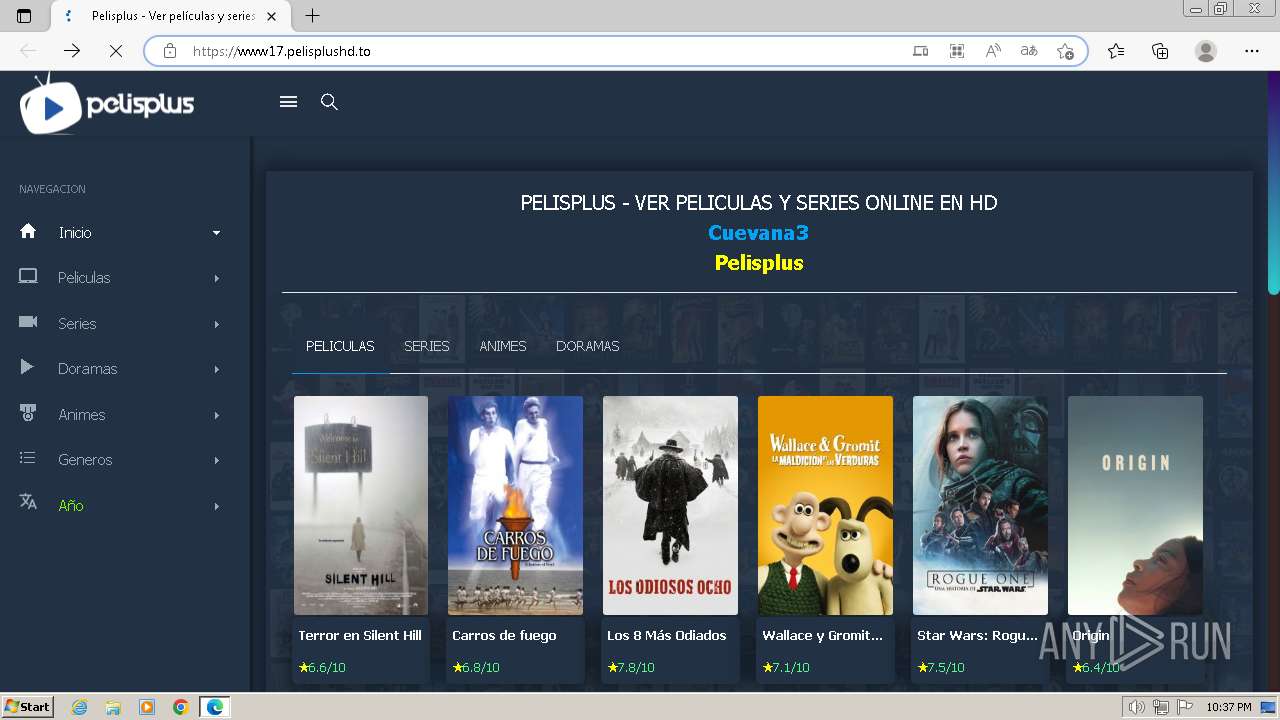Click the Wallace & Gromit poster

(x=825, y=505)
